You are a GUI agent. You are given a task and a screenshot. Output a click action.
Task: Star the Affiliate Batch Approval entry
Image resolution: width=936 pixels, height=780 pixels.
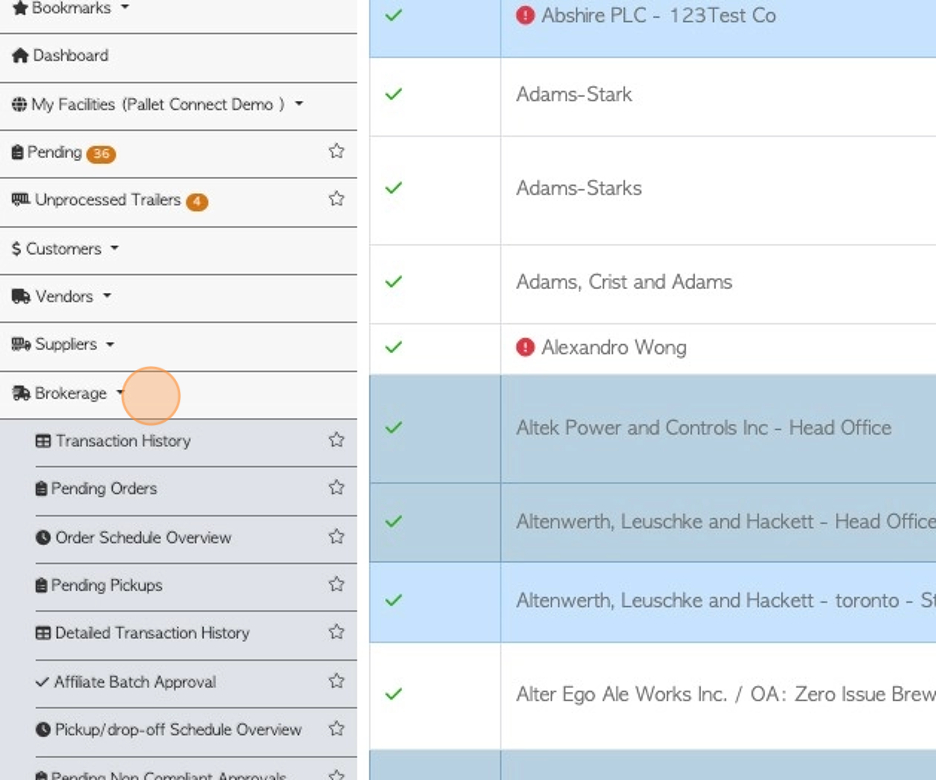coord(337,680)
